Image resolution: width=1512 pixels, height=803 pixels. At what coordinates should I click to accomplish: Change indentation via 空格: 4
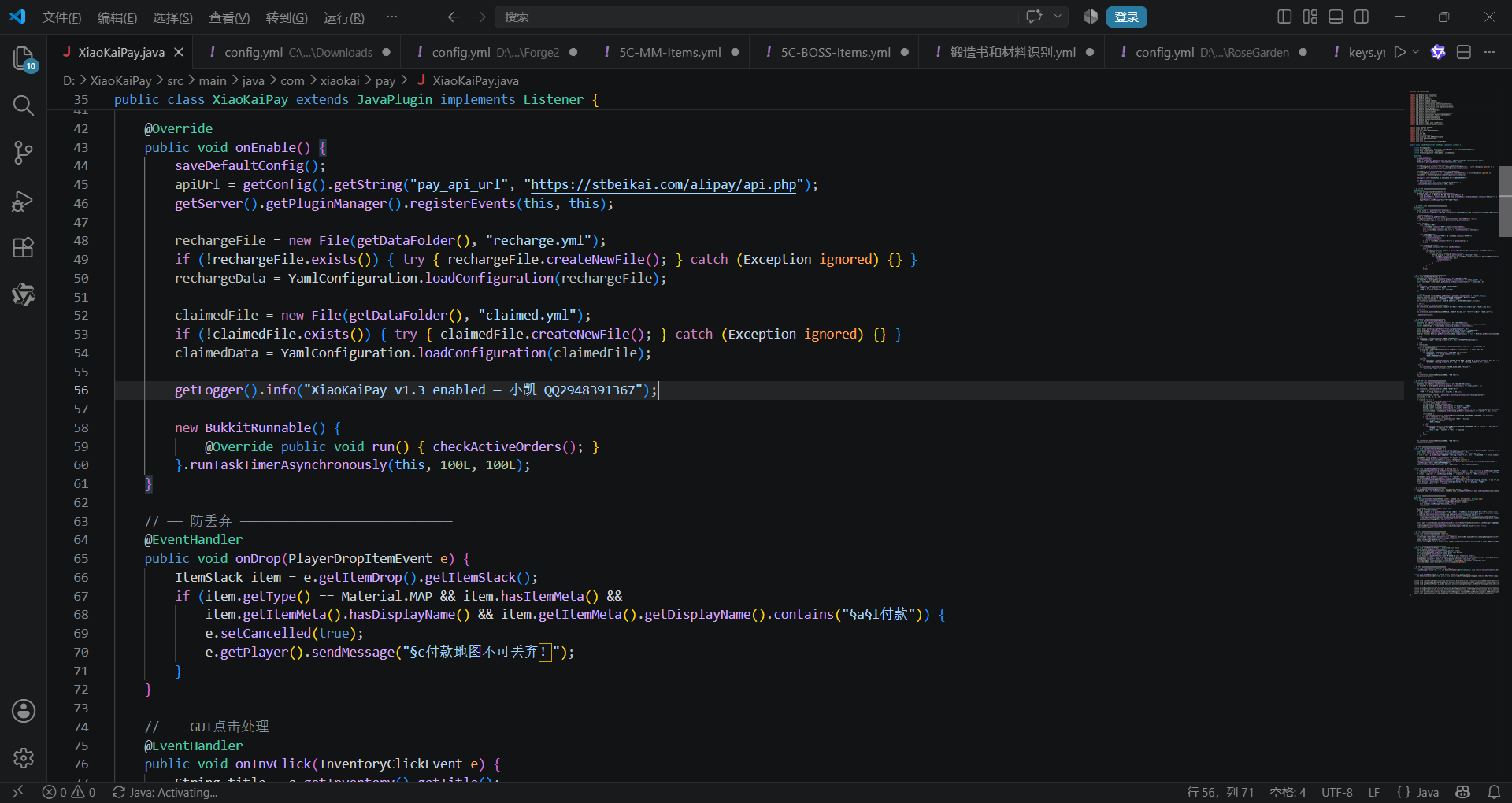pyautogui.click(x=1288, y=792)
